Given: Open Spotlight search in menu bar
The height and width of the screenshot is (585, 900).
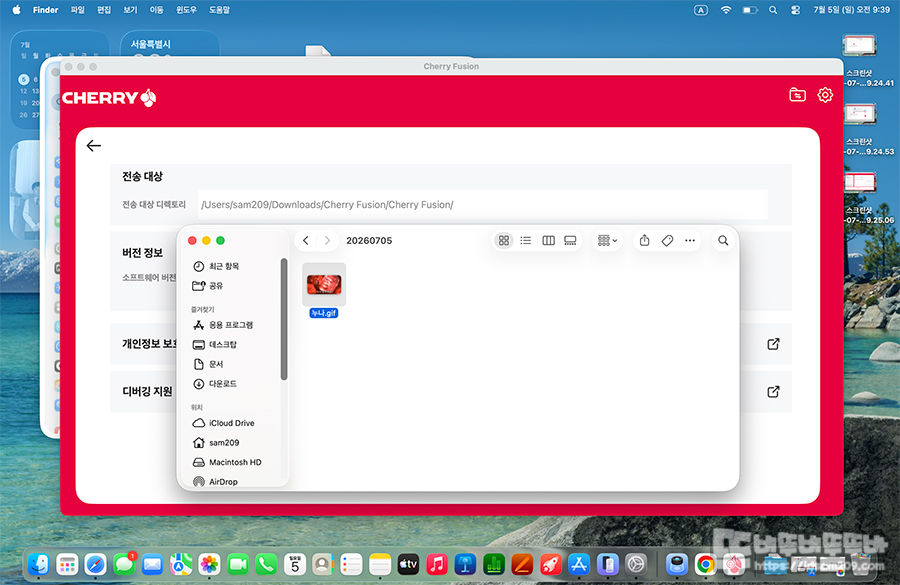Looking at the screenshot, I should [x=773, y=10].
